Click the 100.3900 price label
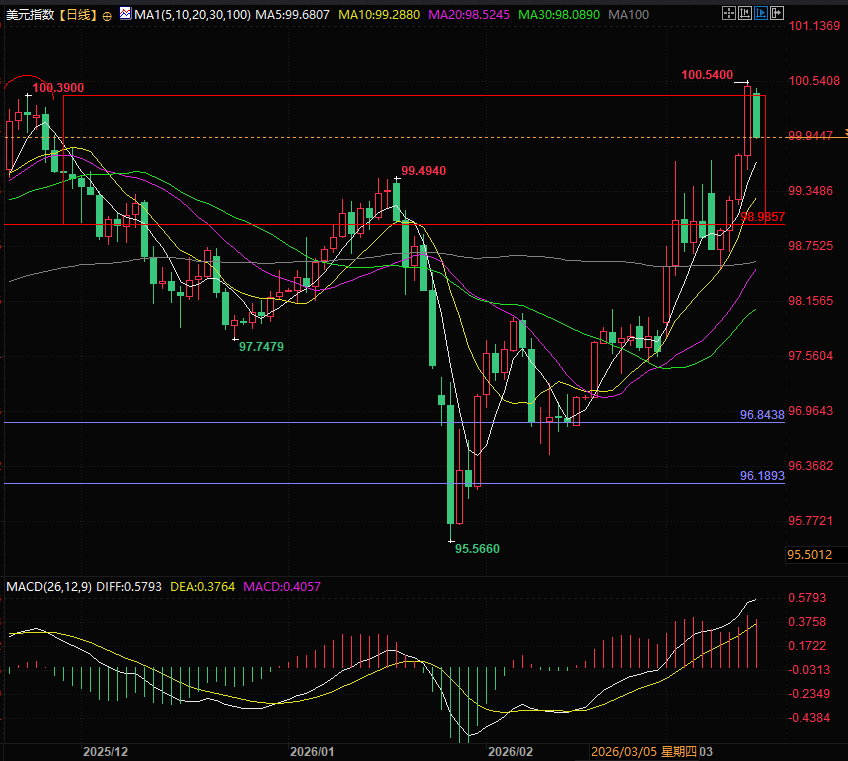The width and height of the screenshot is (848, 761). point(58,88)
